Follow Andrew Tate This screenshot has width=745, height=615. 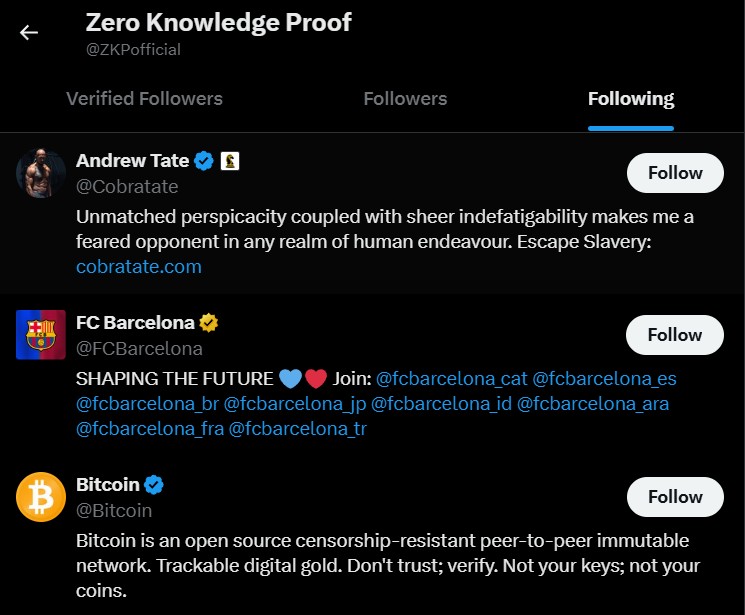click(675, 173)
